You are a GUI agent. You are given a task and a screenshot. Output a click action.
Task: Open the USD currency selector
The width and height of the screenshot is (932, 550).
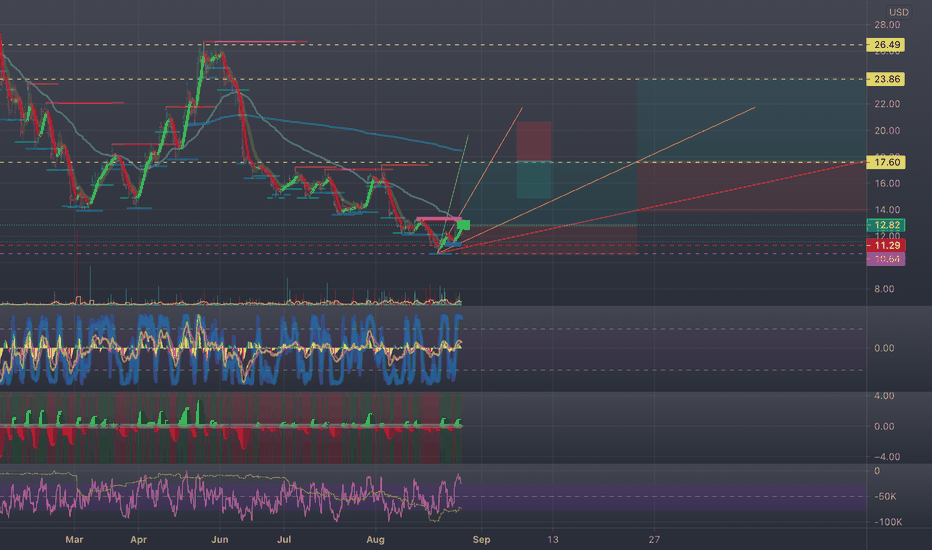point(898,12)
